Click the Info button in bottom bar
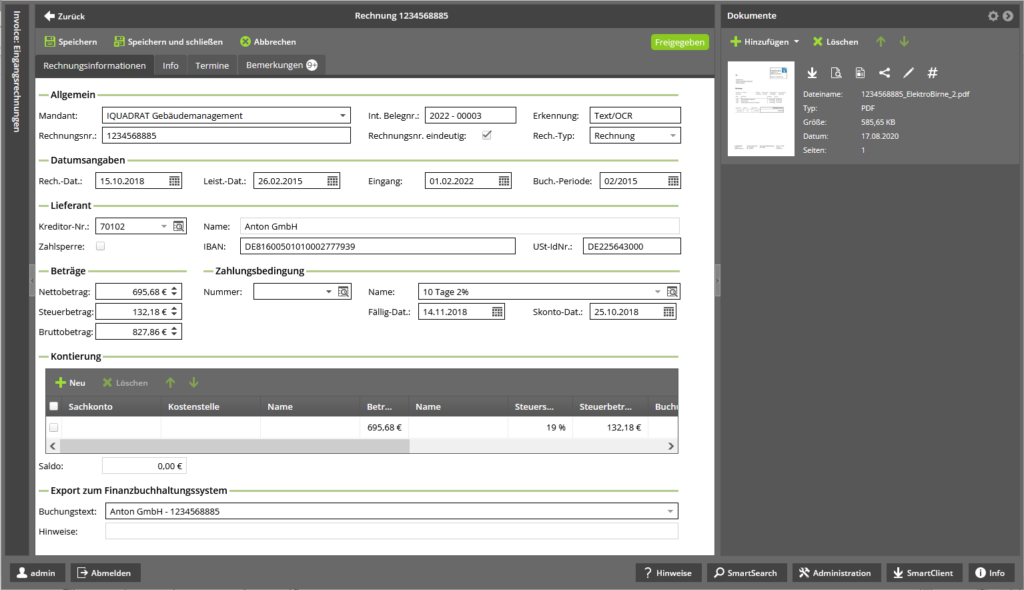Screen dimensions: 1024x590 (991, 573)
